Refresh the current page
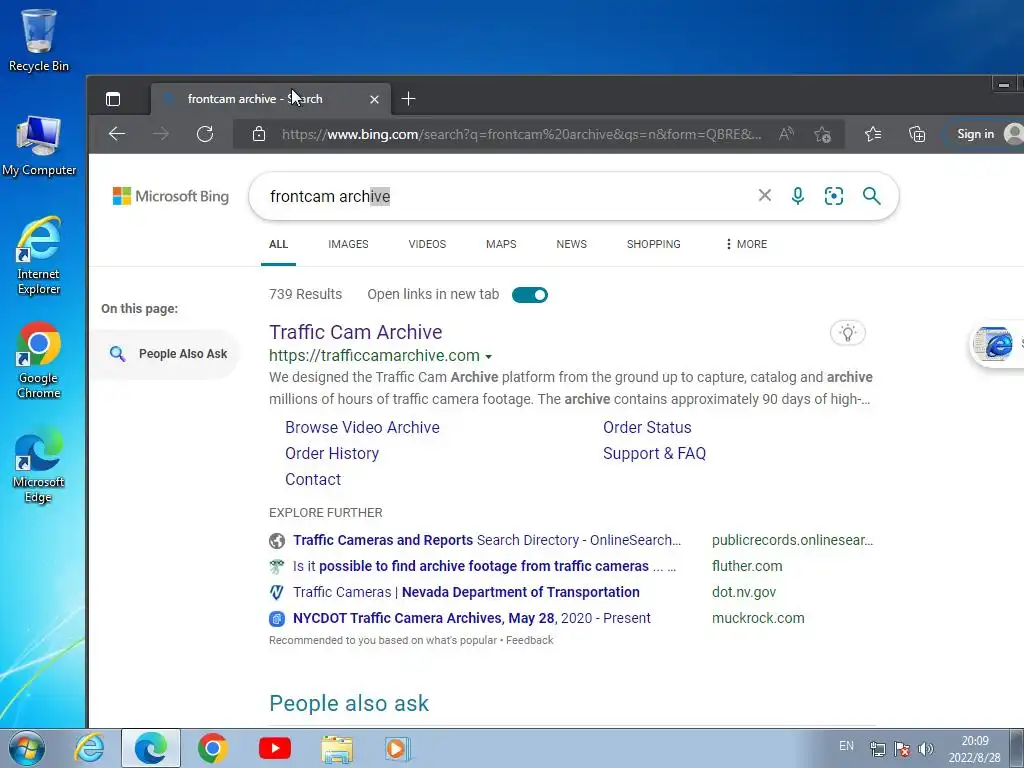1024x768 pixels. pyautogui.click(x=205, y=134)
